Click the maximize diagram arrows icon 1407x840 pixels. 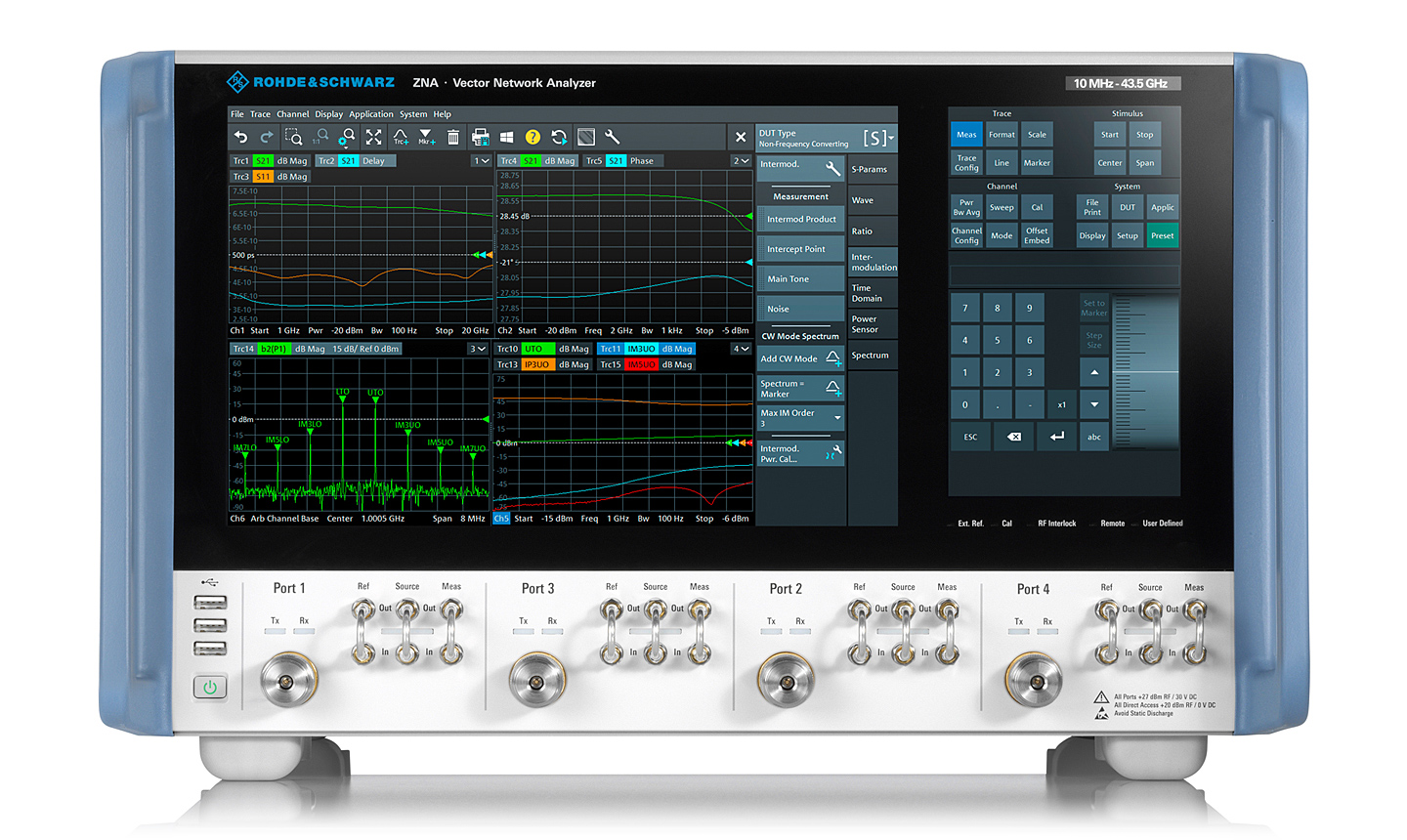[373, 138]
